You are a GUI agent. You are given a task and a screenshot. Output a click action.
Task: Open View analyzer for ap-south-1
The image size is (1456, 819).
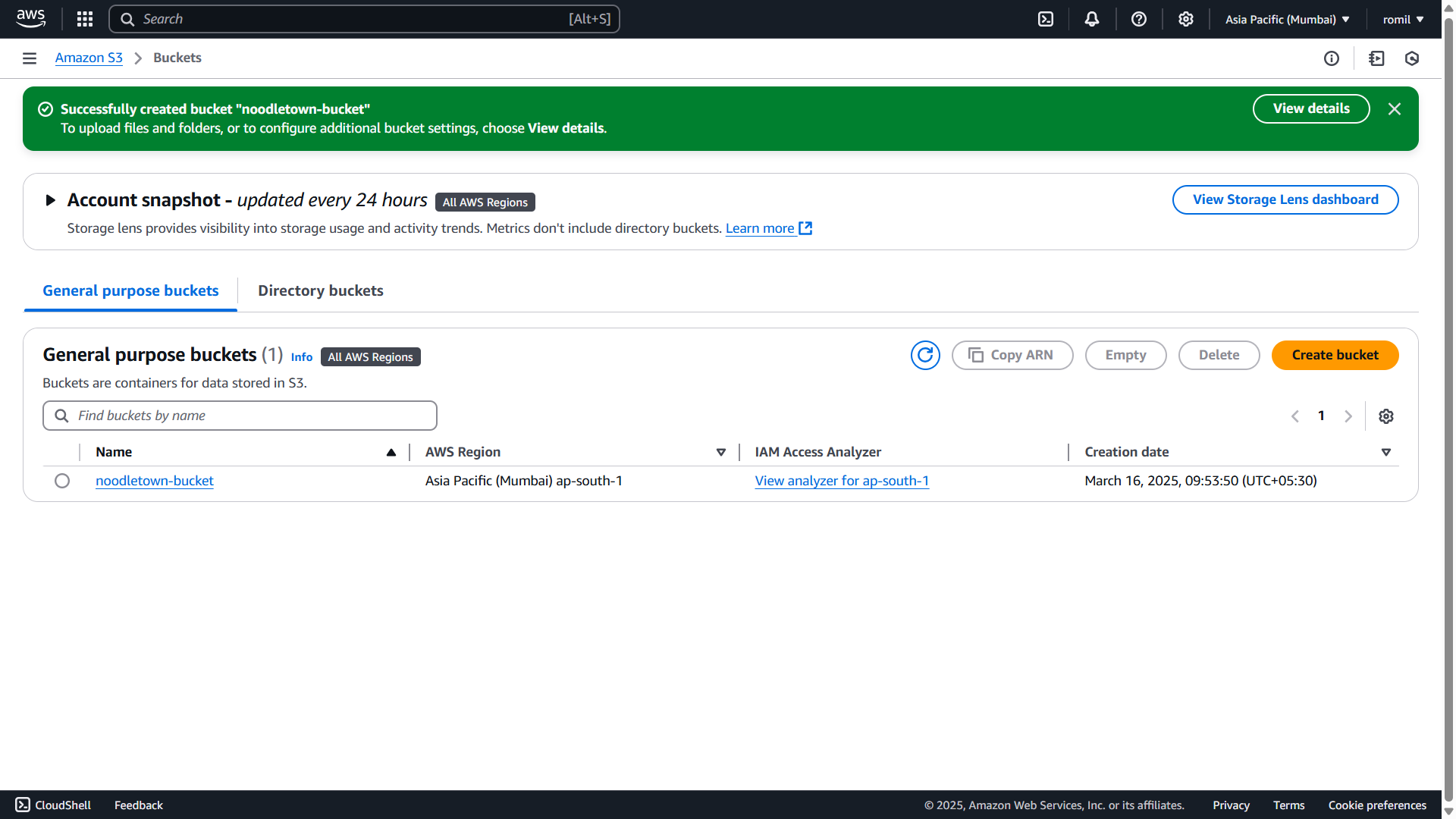(x=842, y=481)
